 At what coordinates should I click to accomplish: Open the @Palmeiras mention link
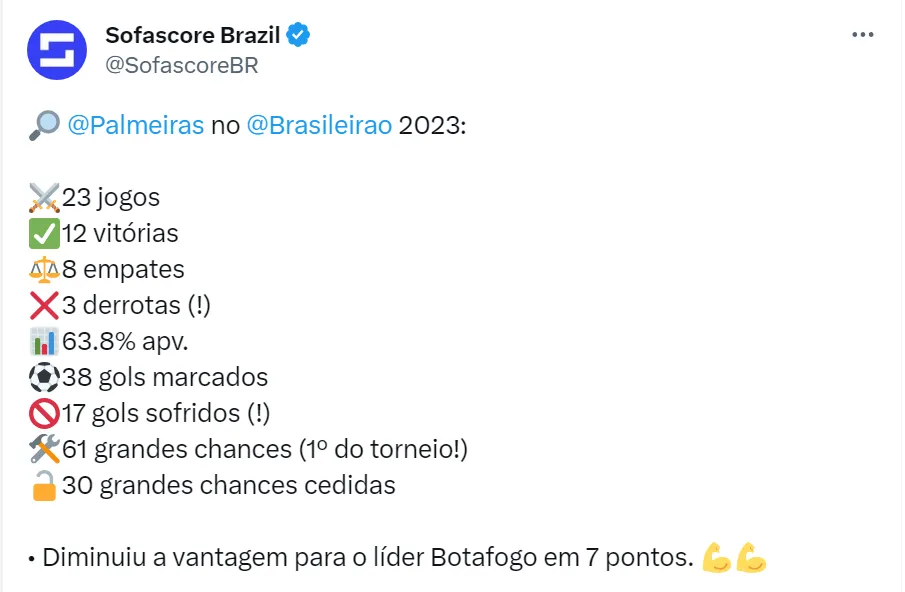pyautogui.click(x=136, y=126)
